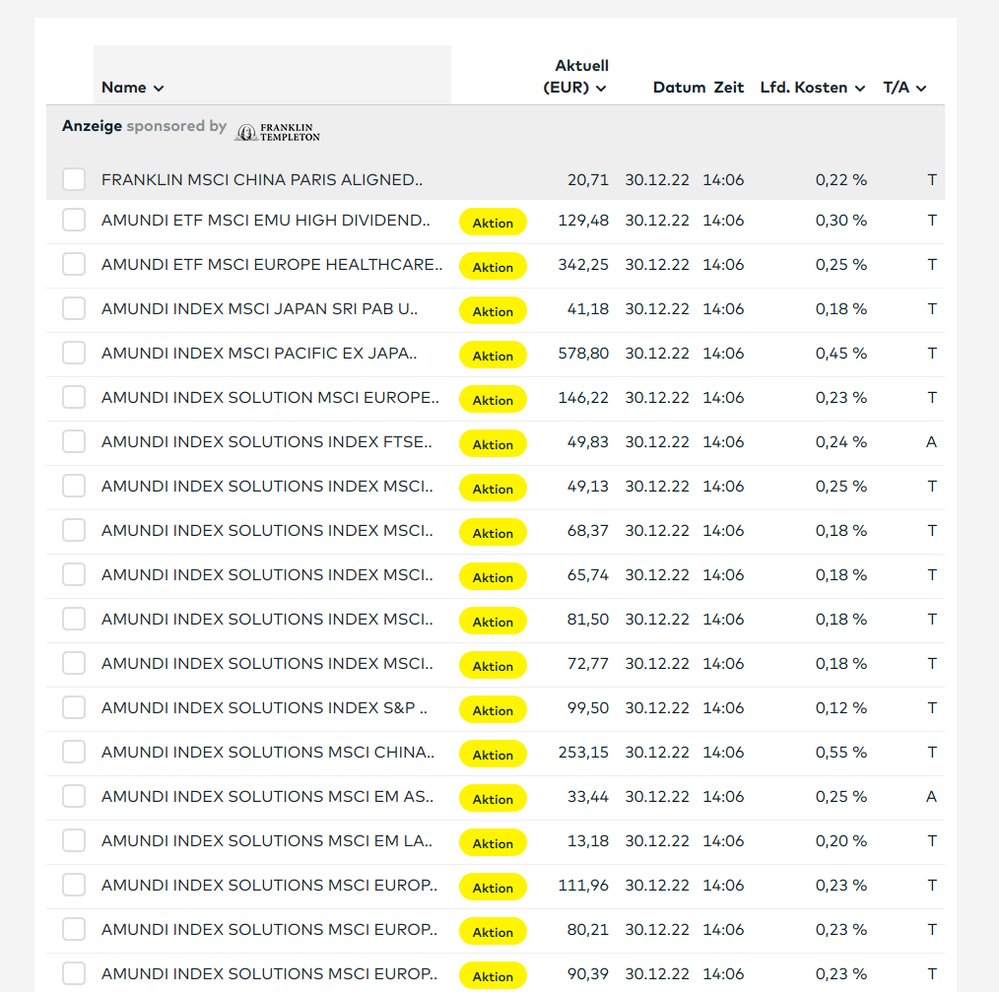Click Aktion badge in the INDEX S&P row
The image size is (999, 992).
(x=493, y=710)
